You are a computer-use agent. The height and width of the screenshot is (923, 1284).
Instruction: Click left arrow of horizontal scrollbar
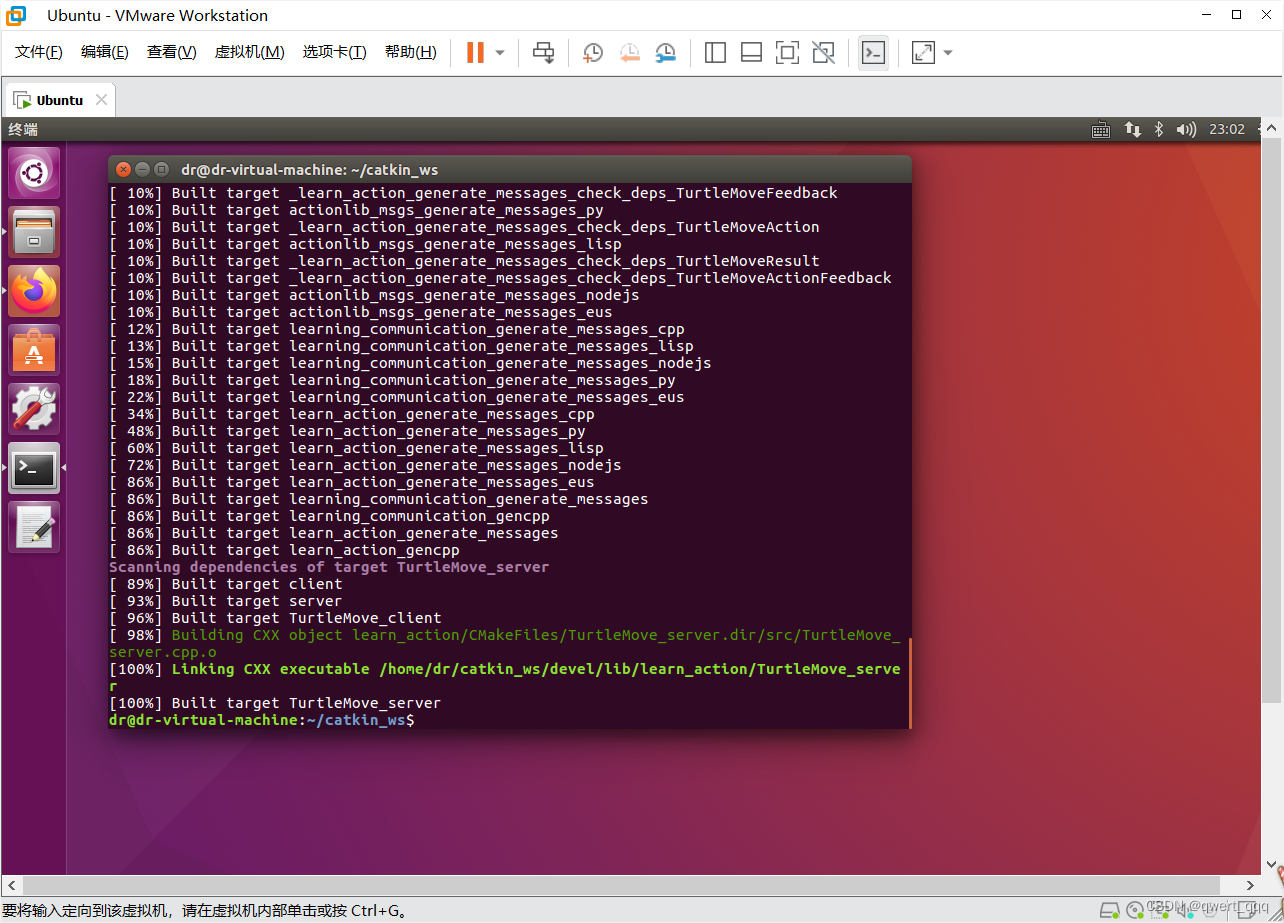pos(11,886)
